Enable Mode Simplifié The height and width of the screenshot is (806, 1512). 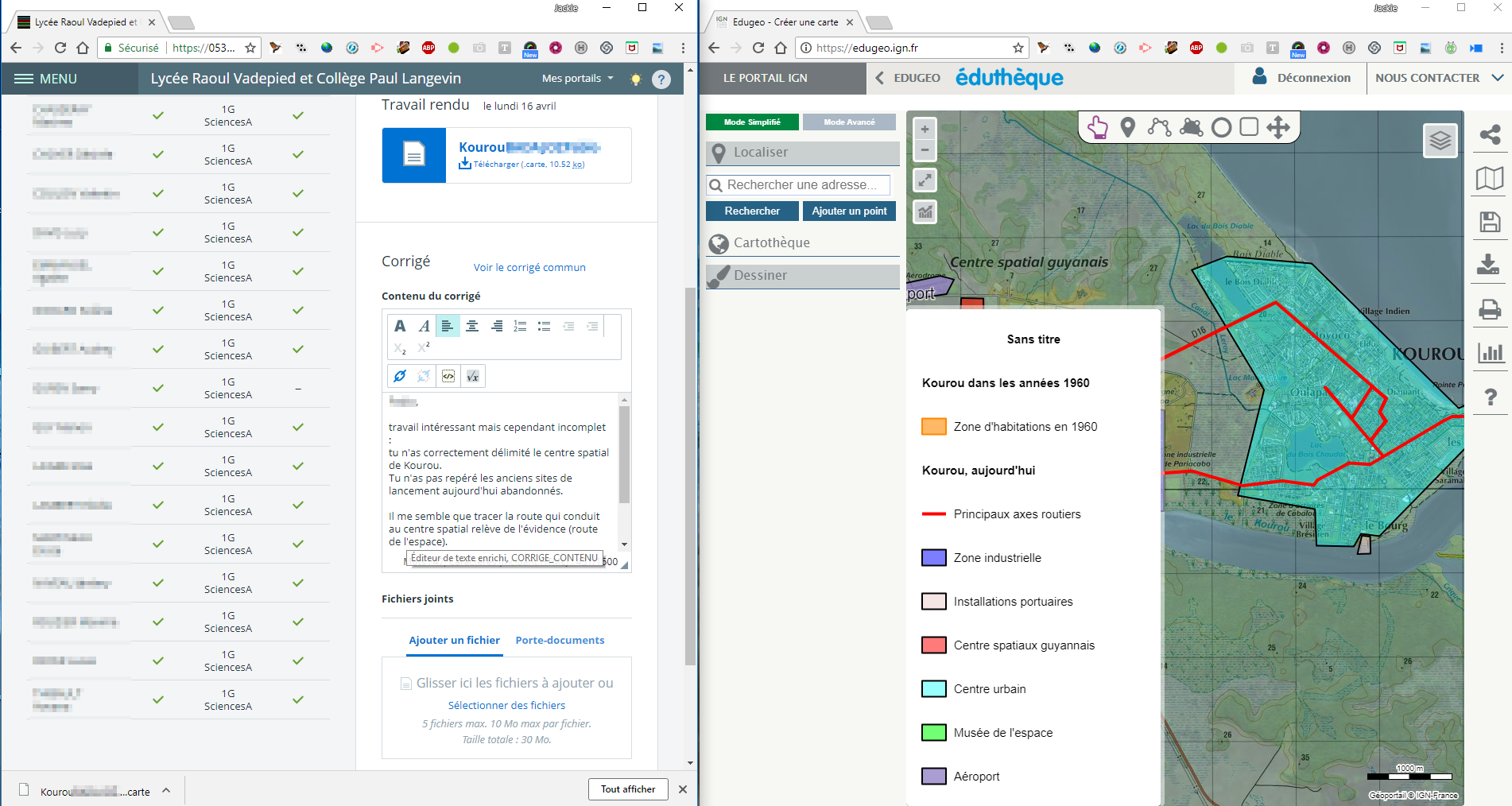coord(752,122)
